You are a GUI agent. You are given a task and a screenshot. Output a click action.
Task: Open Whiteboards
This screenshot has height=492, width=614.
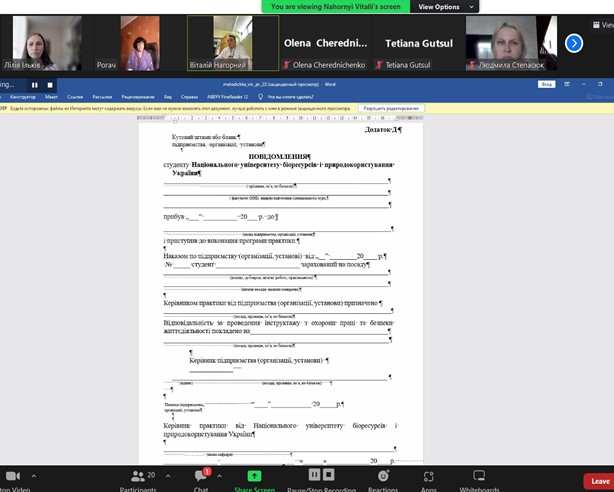click(x=479, y=481)
